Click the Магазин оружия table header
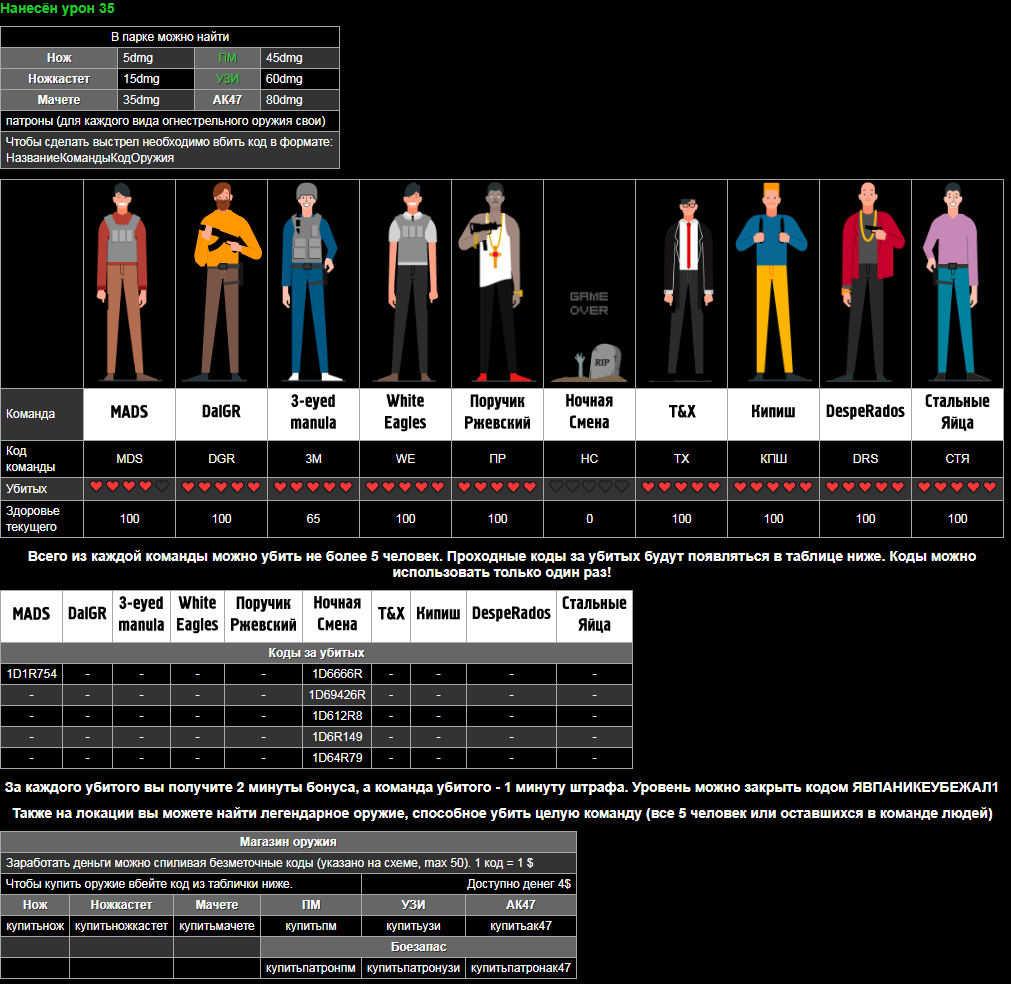This screenshot has height=984, width=1011. point(288,842)
